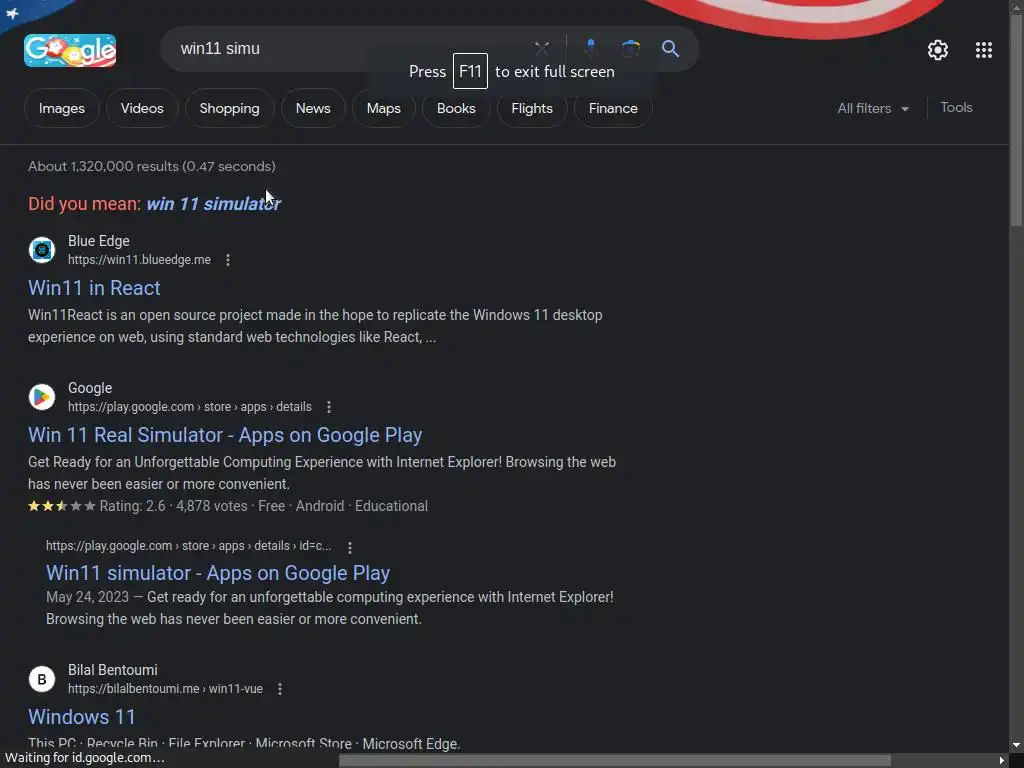The height and width of the screenshot is (768, 1024).
Task: Switch to Shopping results
Action: [x=229, y=108]
